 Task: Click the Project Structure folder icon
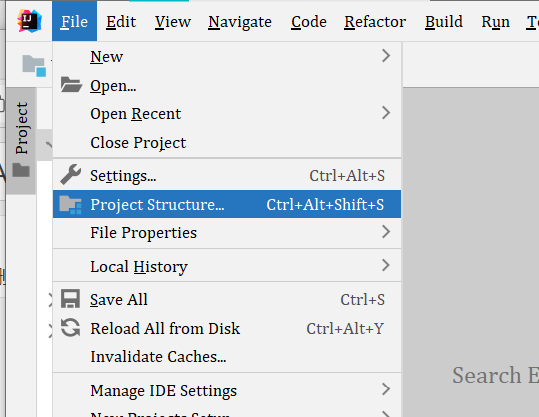coord(70,205)
